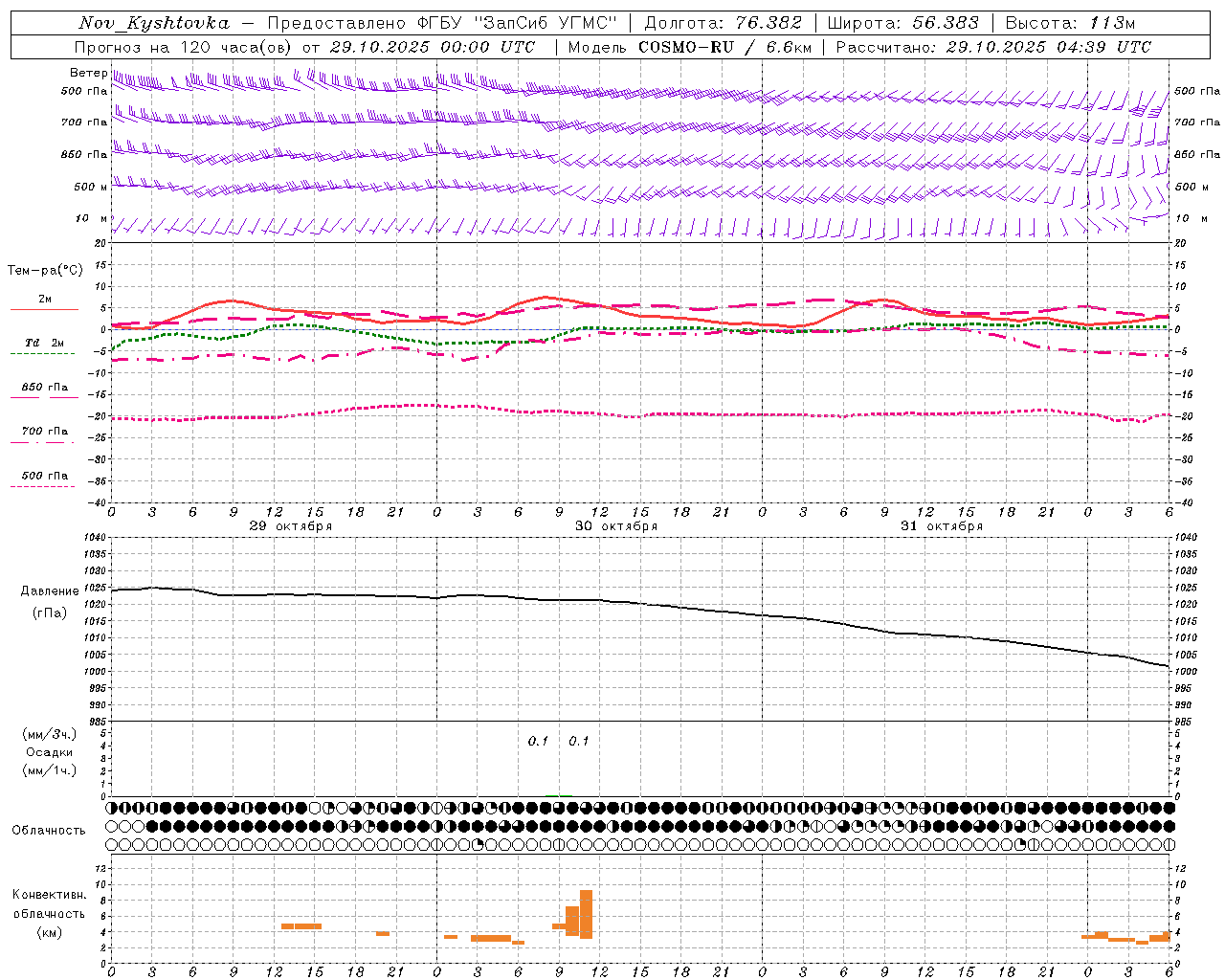
Task: Click the 'Конвективн.' convective cloud label
Action: pyautogui.click(x=49, y=895)
